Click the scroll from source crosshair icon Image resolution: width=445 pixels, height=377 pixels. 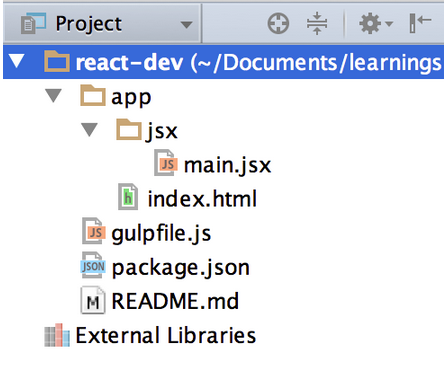278,23
